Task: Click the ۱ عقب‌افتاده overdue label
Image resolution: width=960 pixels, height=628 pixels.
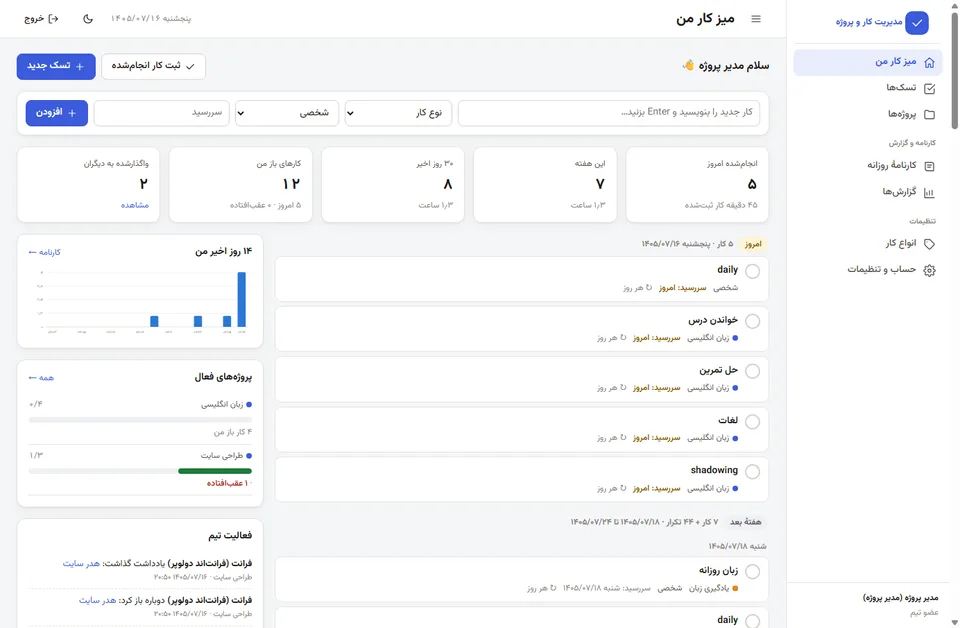Action: [x=230, y=484]
